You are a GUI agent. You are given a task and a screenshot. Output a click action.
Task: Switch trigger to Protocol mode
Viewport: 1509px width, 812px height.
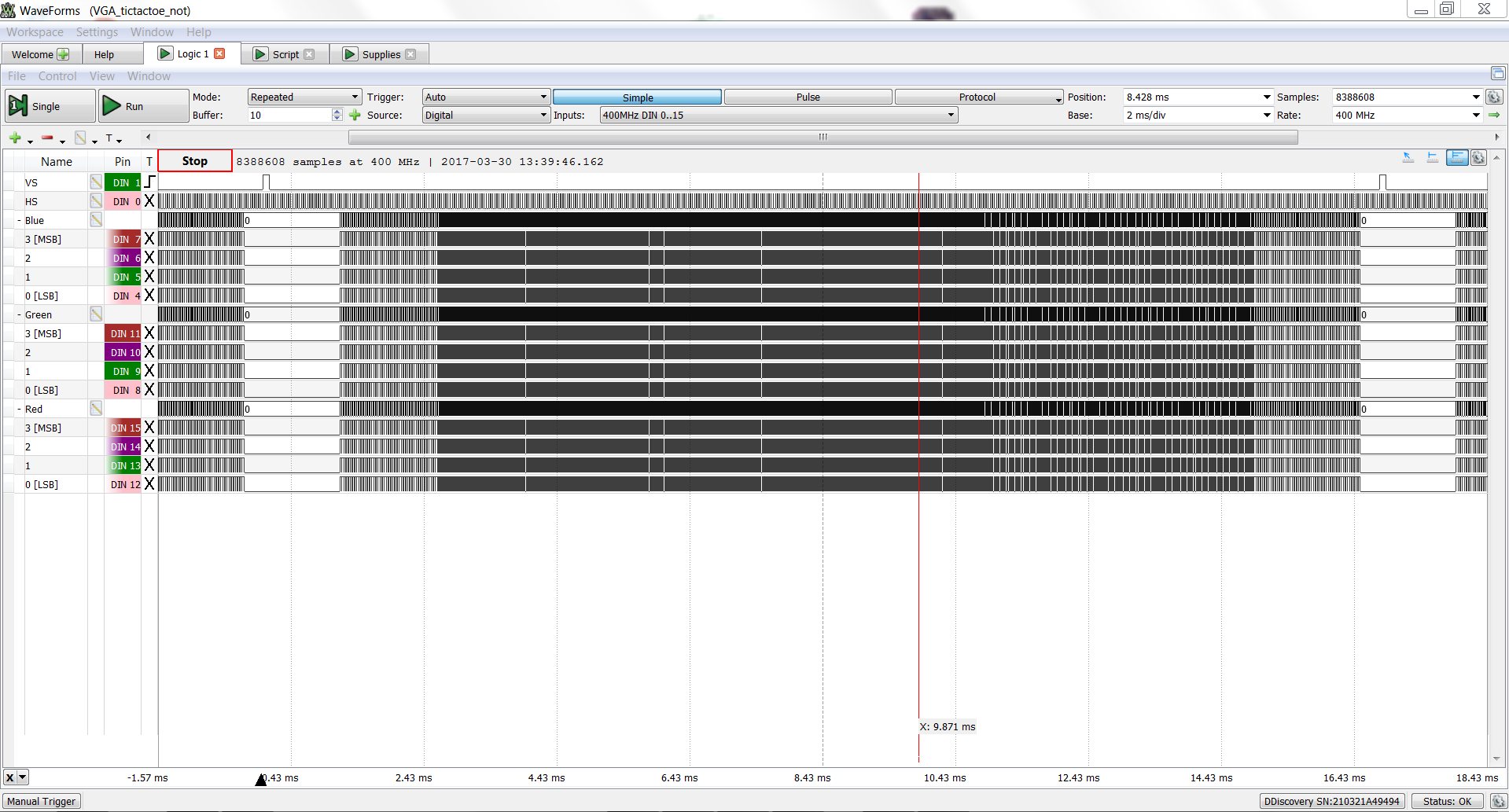[x=977, y=97]
